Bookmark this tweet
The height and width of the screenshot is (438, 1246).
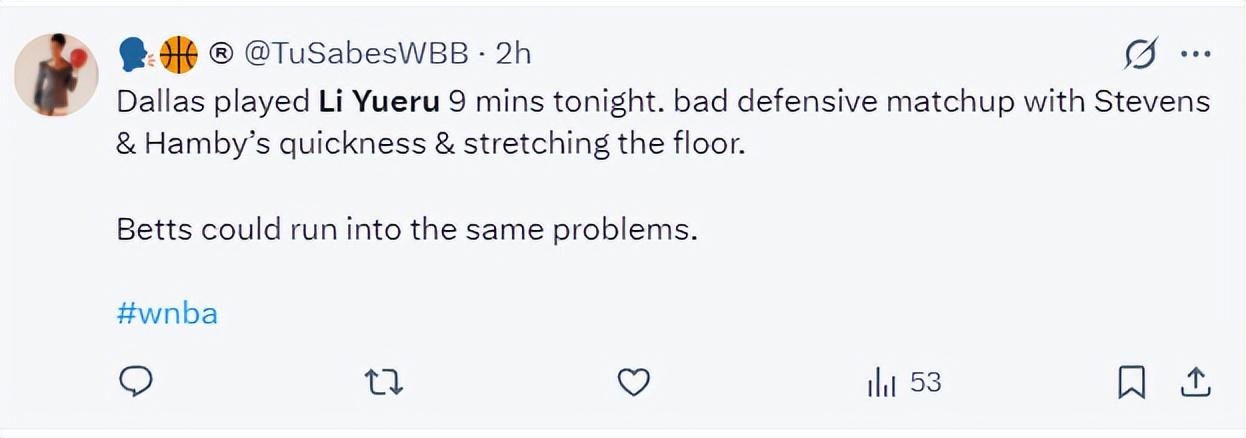tap(1131, 381)
